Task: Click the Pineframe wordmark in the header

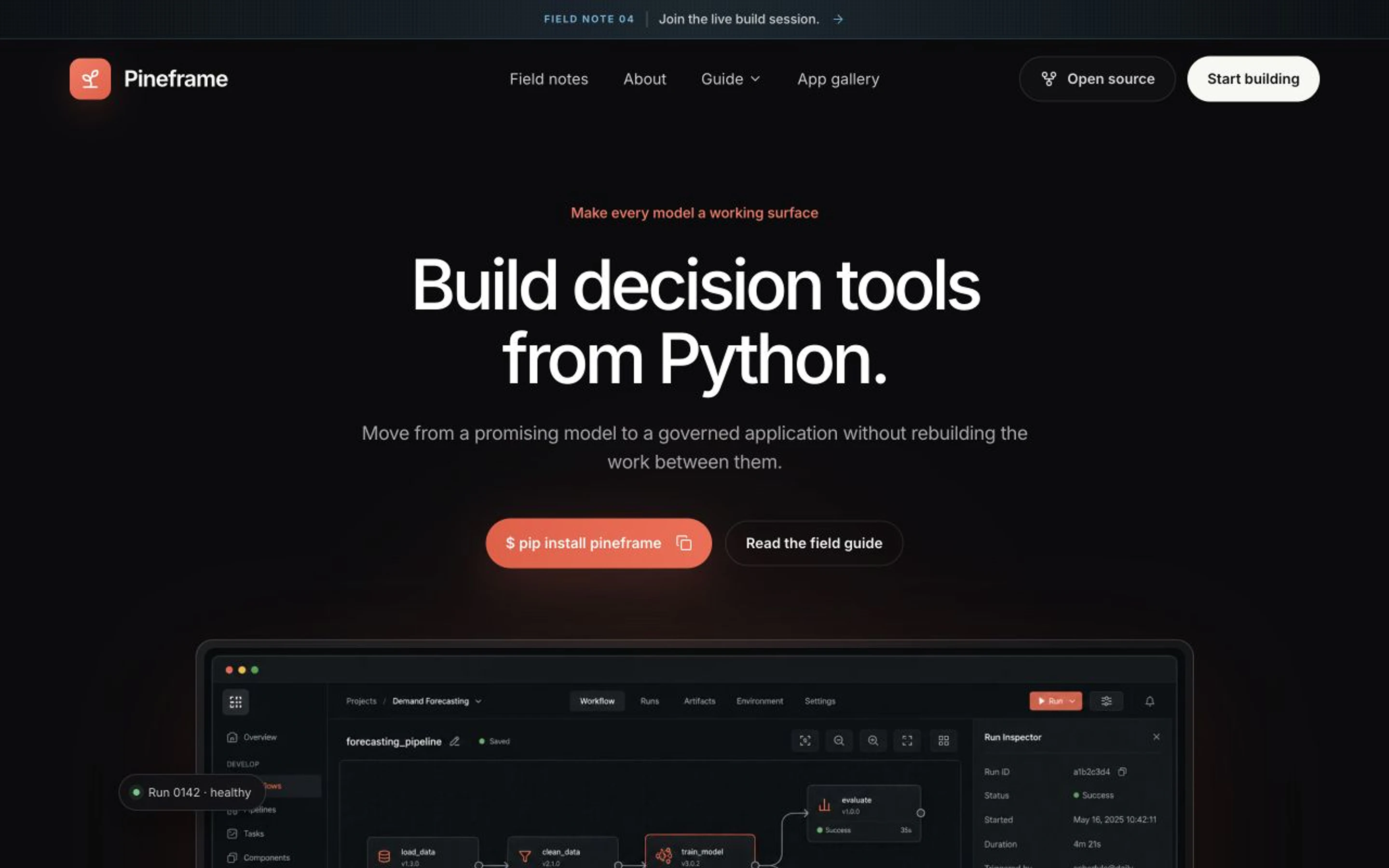Action: point(176,79)
